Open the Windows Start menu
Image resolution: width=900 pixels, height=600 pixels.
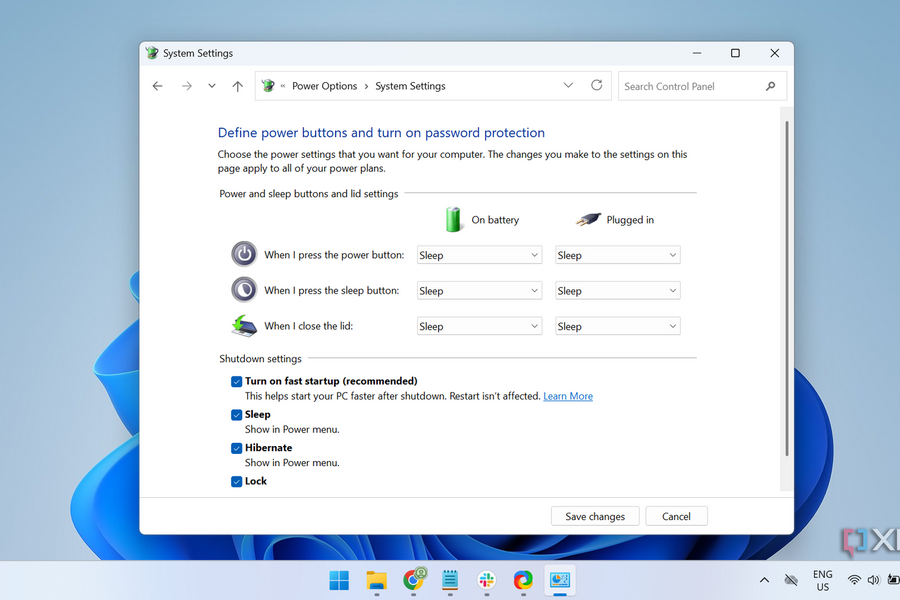[339, 580]
